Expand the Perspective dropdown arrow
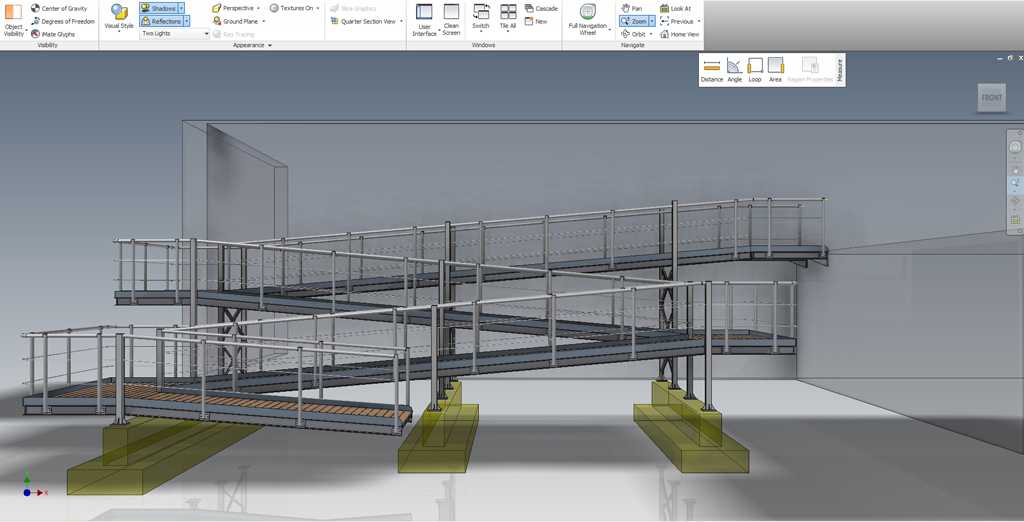The width and height of the screenshot is (1024, 522). pos(259,8)
